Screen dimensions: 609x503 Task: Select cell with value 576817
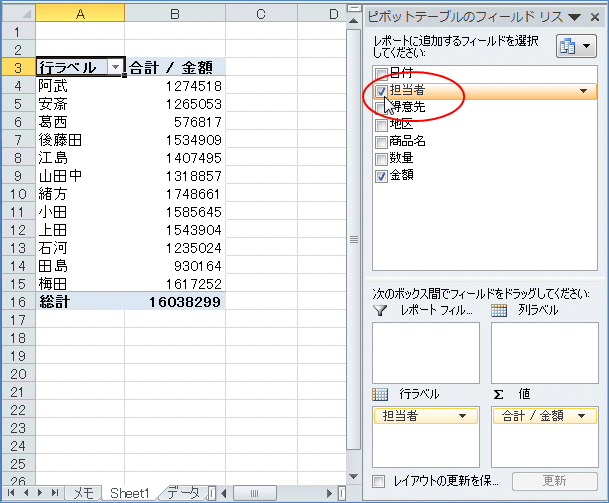[175, 122]
